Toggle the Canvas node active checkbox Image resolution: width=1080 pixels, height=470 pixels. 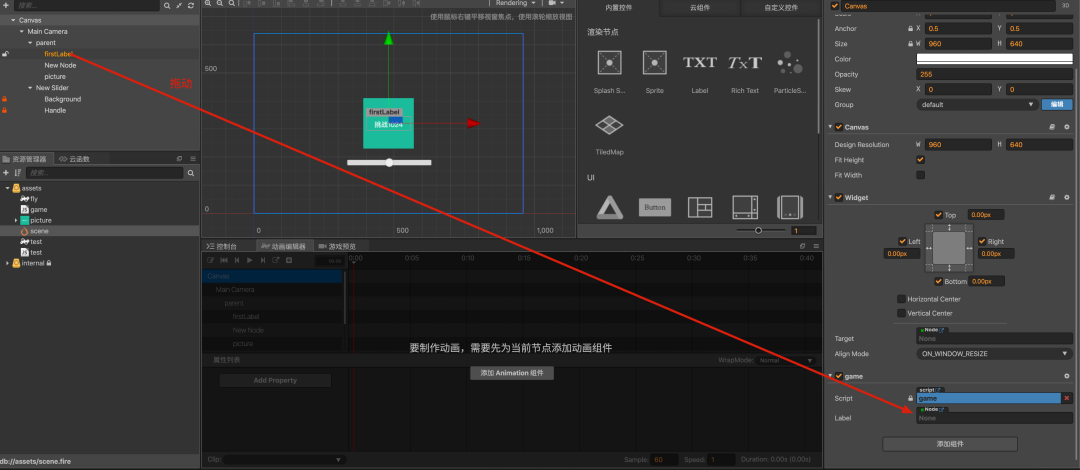tap(835, 6)
